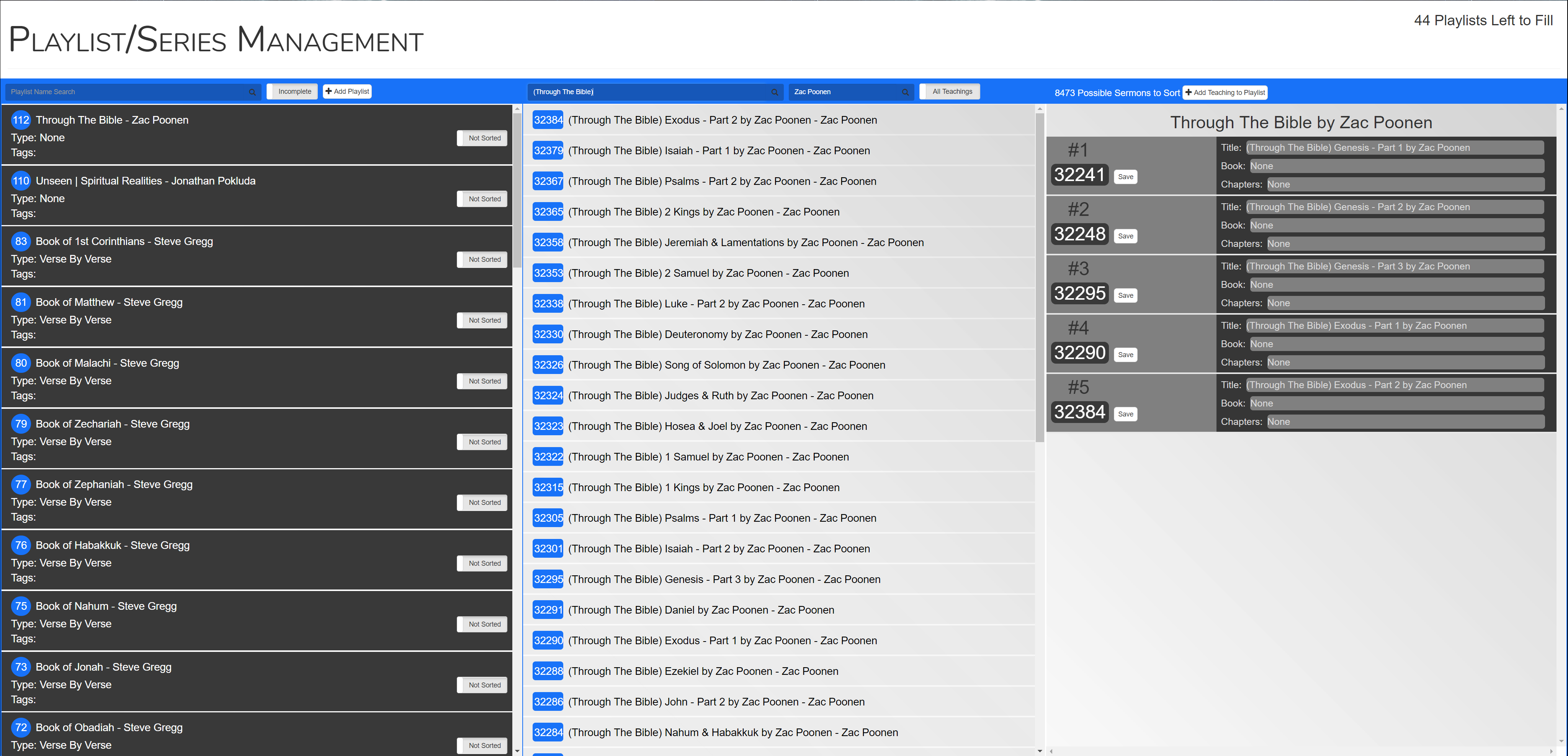This screenshot has width=1568, height=756.
Task: Edit the Title field of entry #1
Action: pyautogui.click(x=1395, y=148)
